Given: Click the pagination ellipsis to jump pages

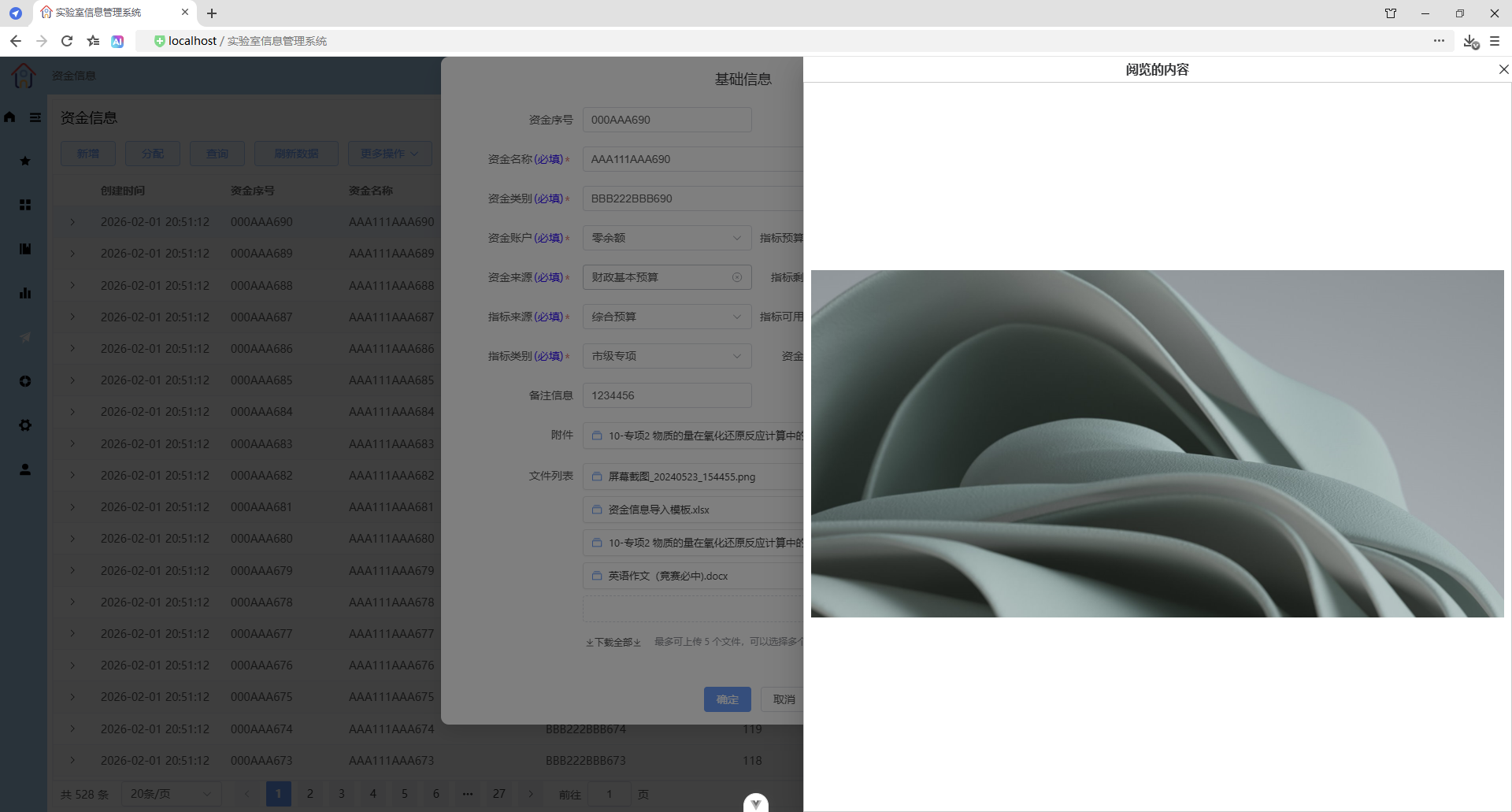Looking at the screenshot, I should click(x=468, y=794).
